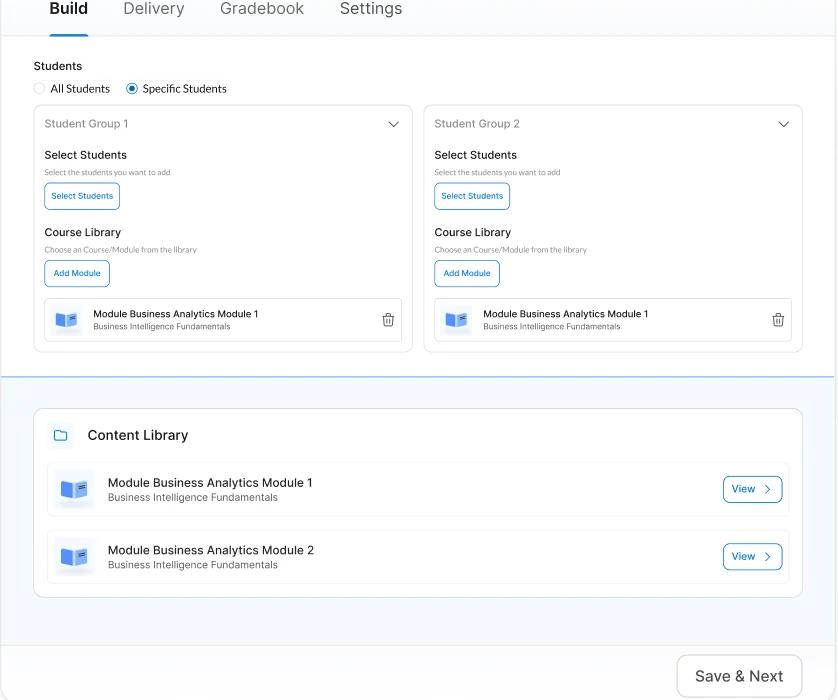Click book icon in Student Group 2 module
838x700 pixels.
tap(456, 320)
